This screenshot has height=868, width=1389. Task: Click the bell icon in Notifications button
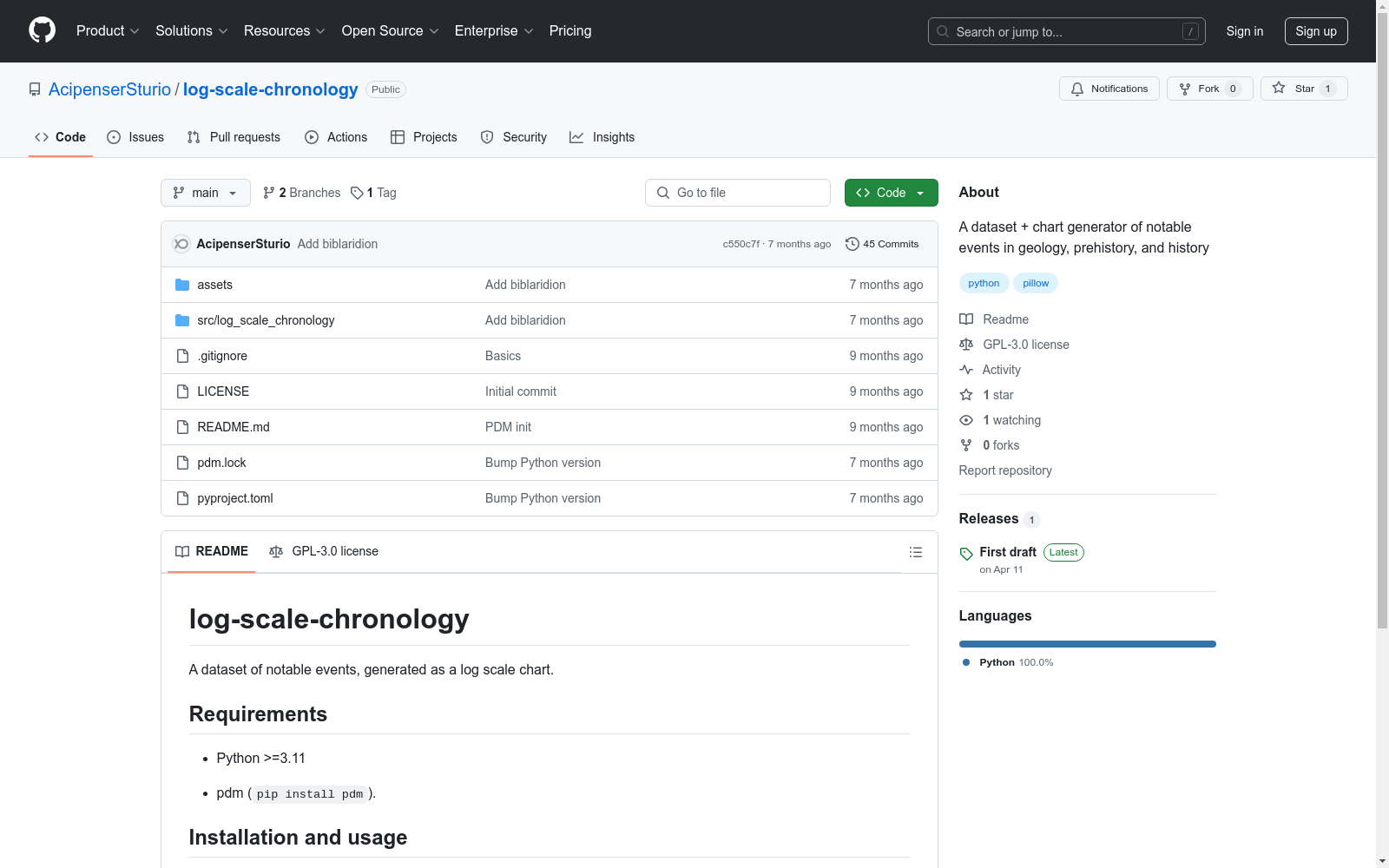coord(1077,89)
